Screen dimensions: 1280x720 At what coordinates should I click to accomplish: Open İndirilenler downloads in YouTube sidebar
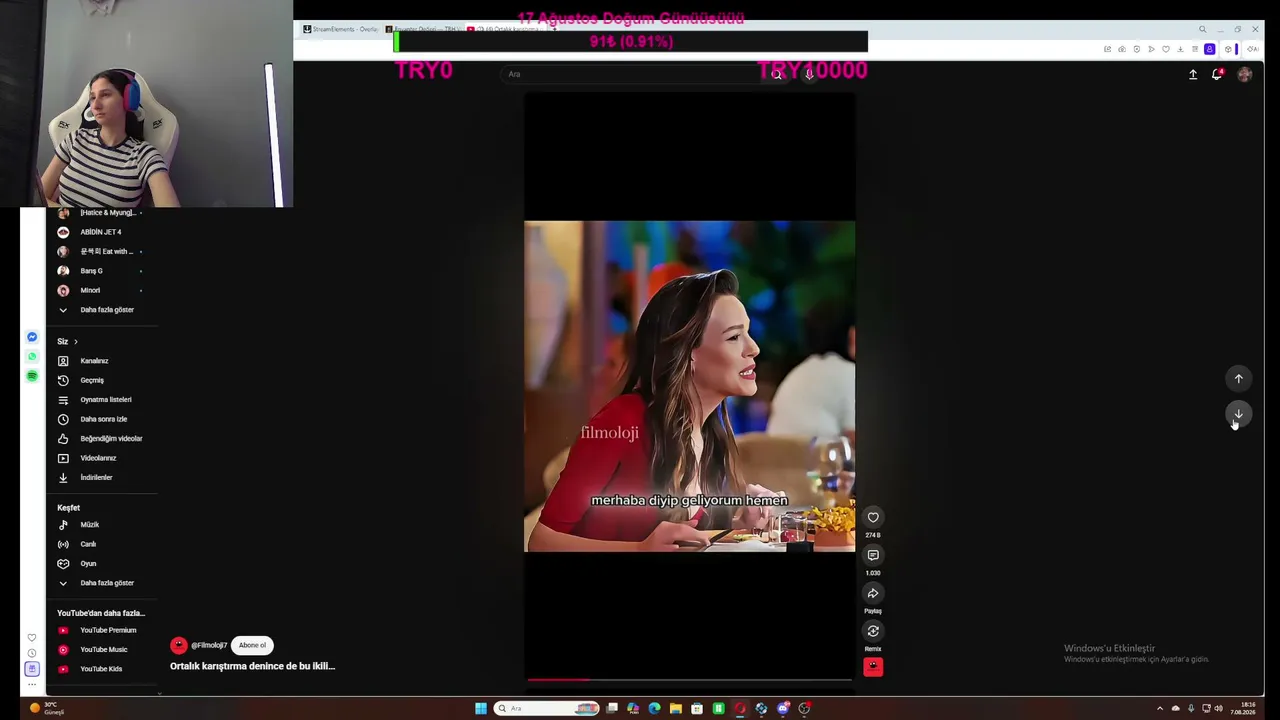click(98, 478)
